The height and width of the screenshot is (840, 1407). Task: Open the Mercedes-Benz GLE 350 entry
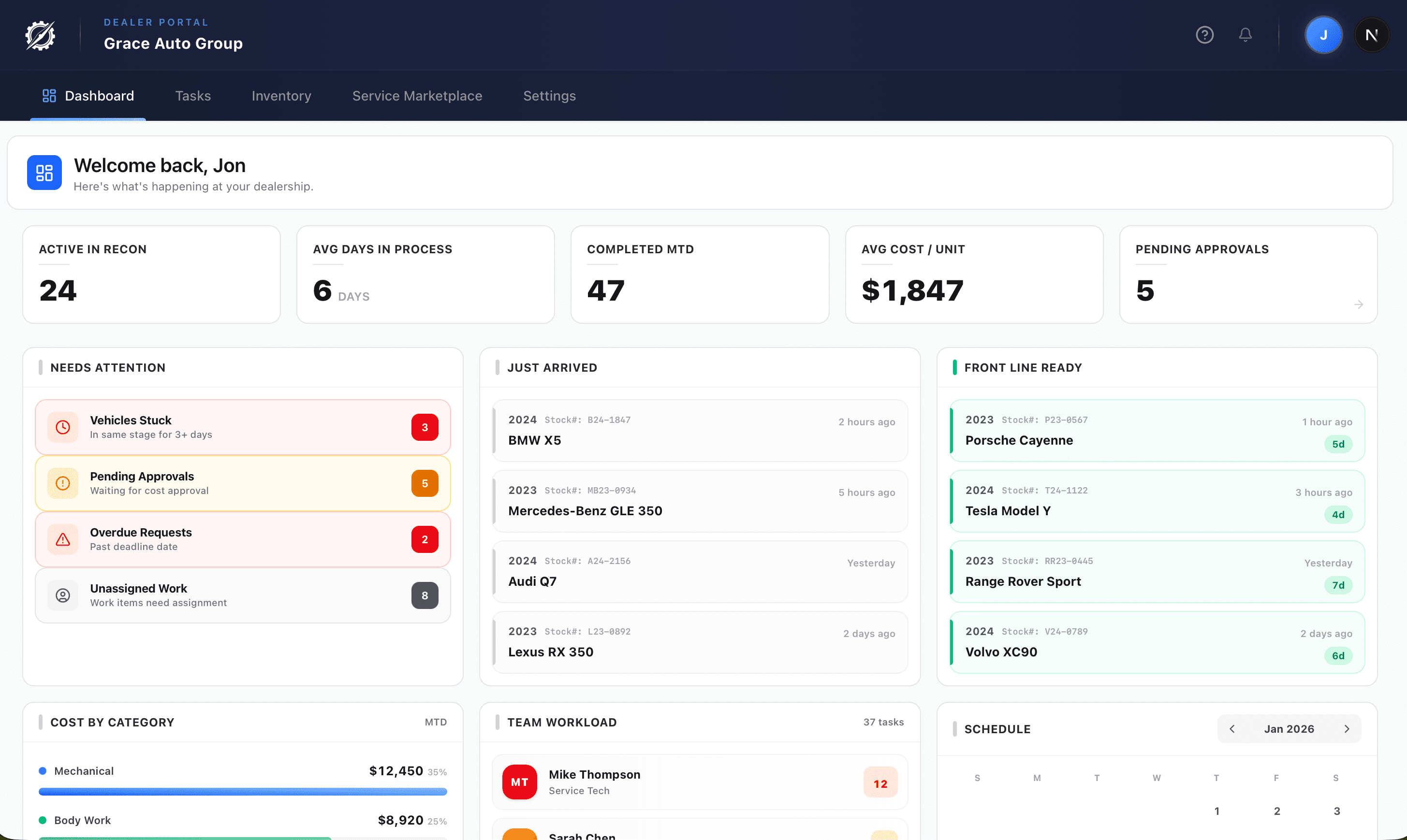coord(700,501)
